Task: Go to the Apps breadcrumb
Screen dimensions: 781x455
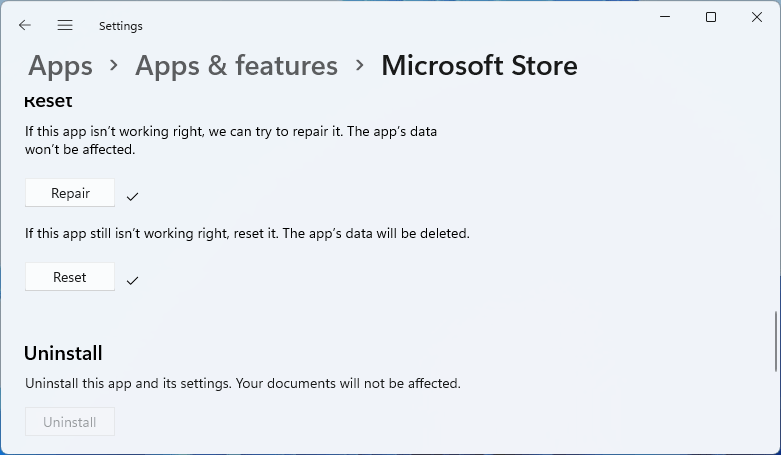Action: click(x=60, y=66)
